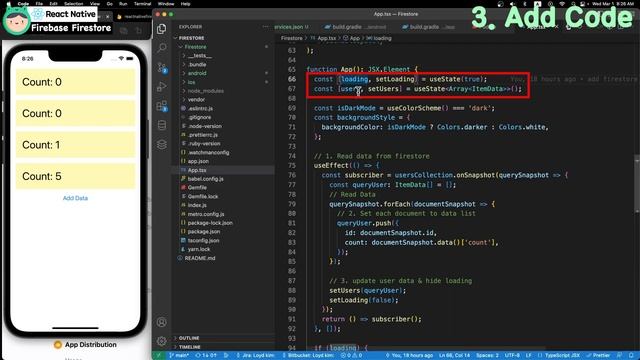
Task: Click the Prettier status bar item
Action: point(599,356)
